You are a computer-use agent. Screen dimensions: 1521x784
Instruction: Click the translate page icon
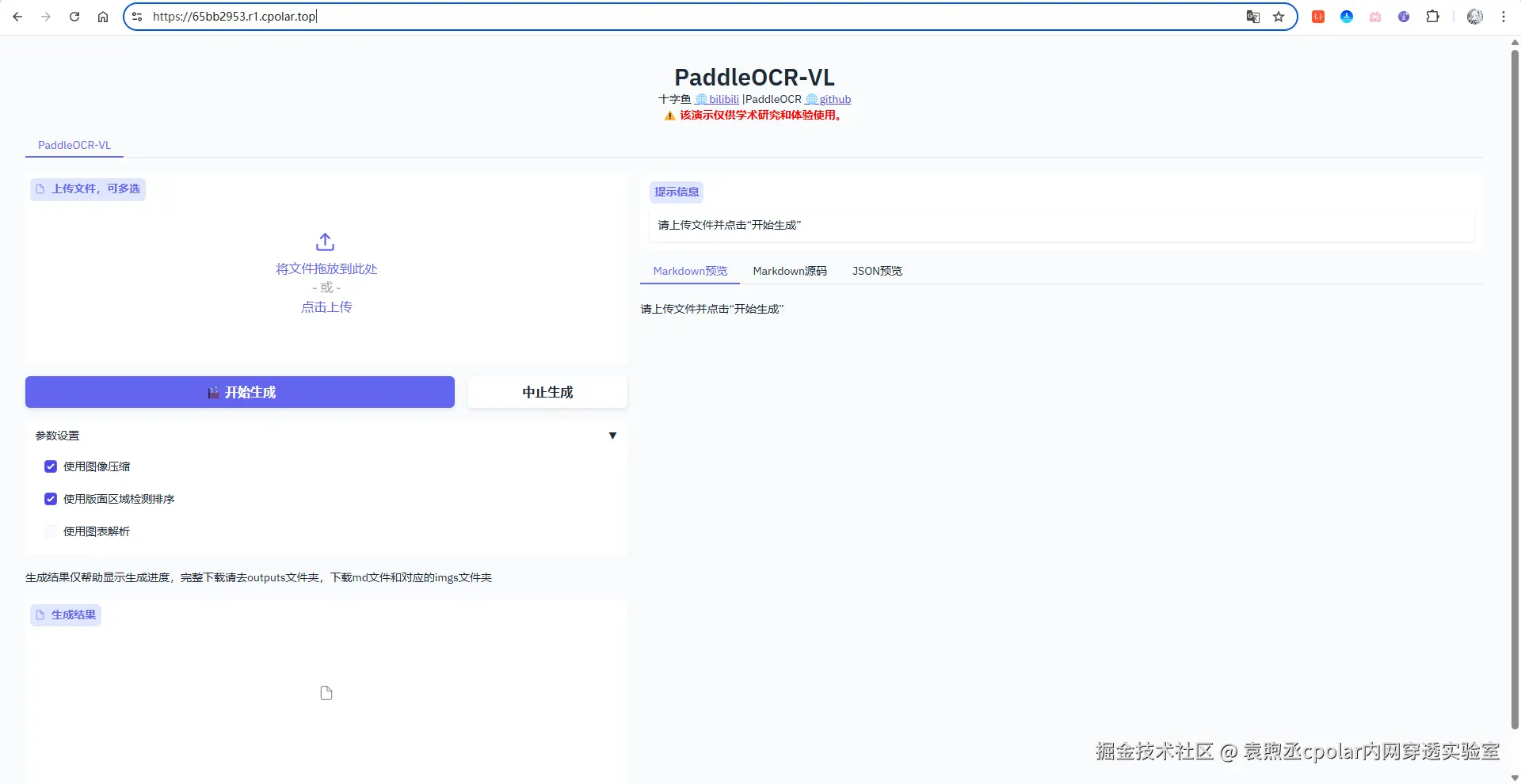click(x=1252, y=17)
